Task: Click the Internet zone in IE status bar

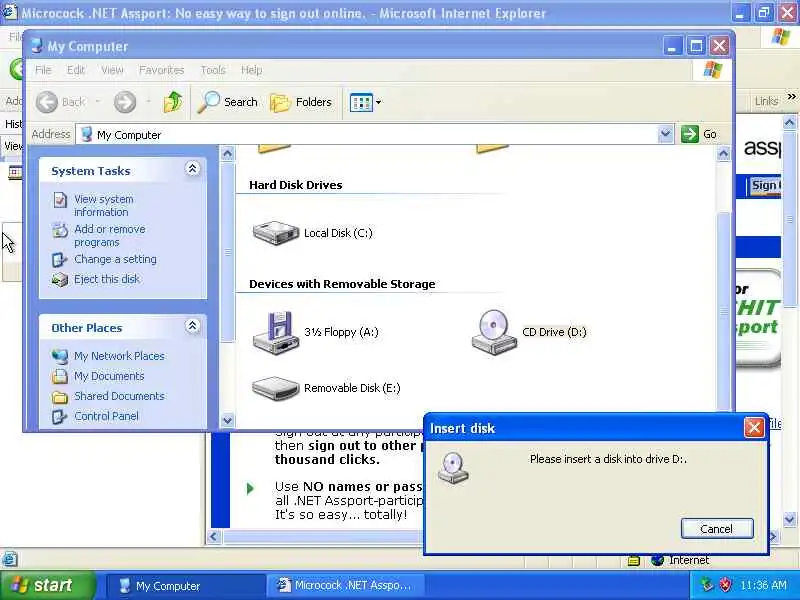Action: pyautogui.click(x=680, y=560)
